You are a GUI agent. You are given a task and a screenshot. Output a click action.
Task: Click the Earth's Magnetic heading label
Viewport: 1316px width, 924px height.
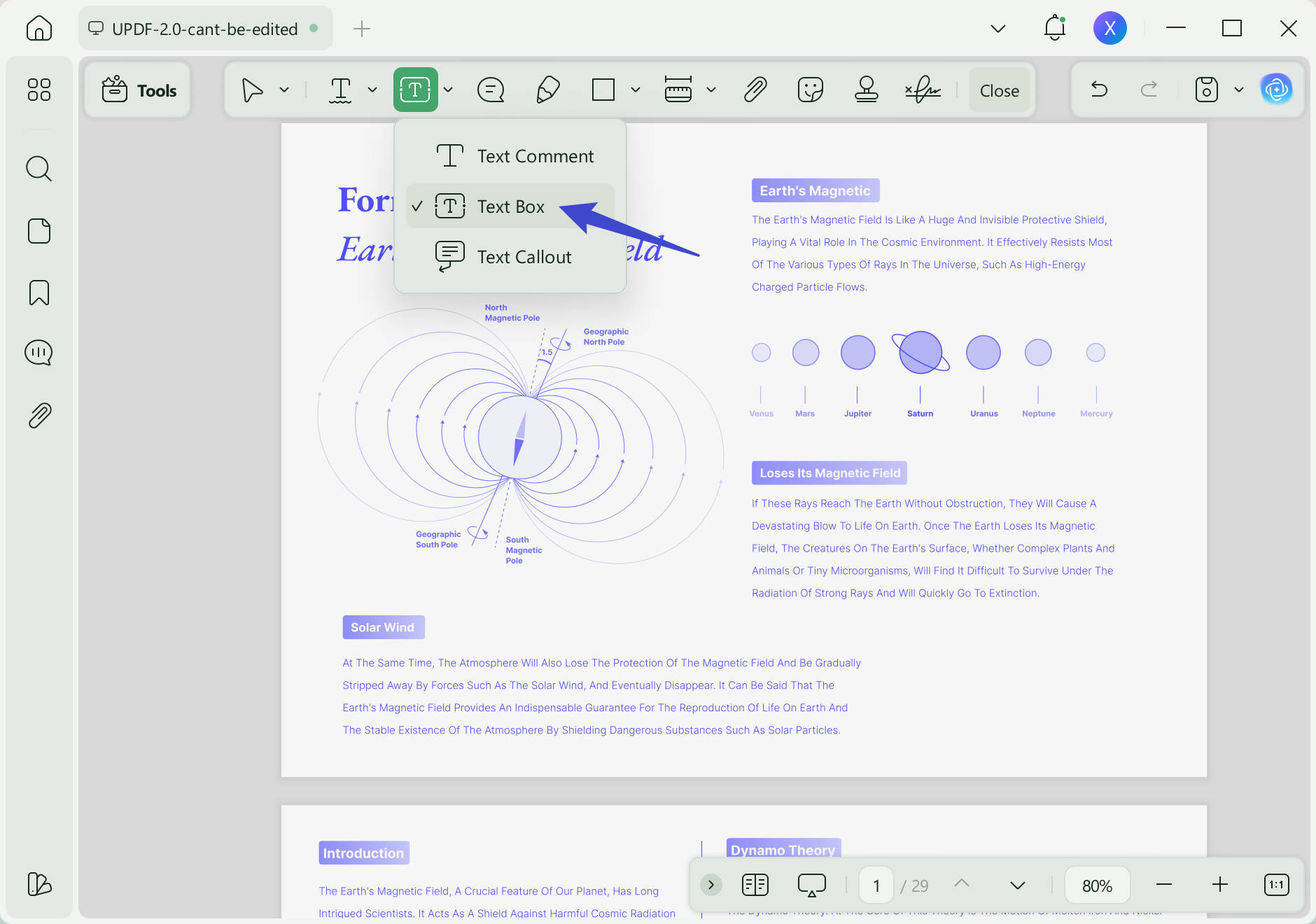coord(815,190)
